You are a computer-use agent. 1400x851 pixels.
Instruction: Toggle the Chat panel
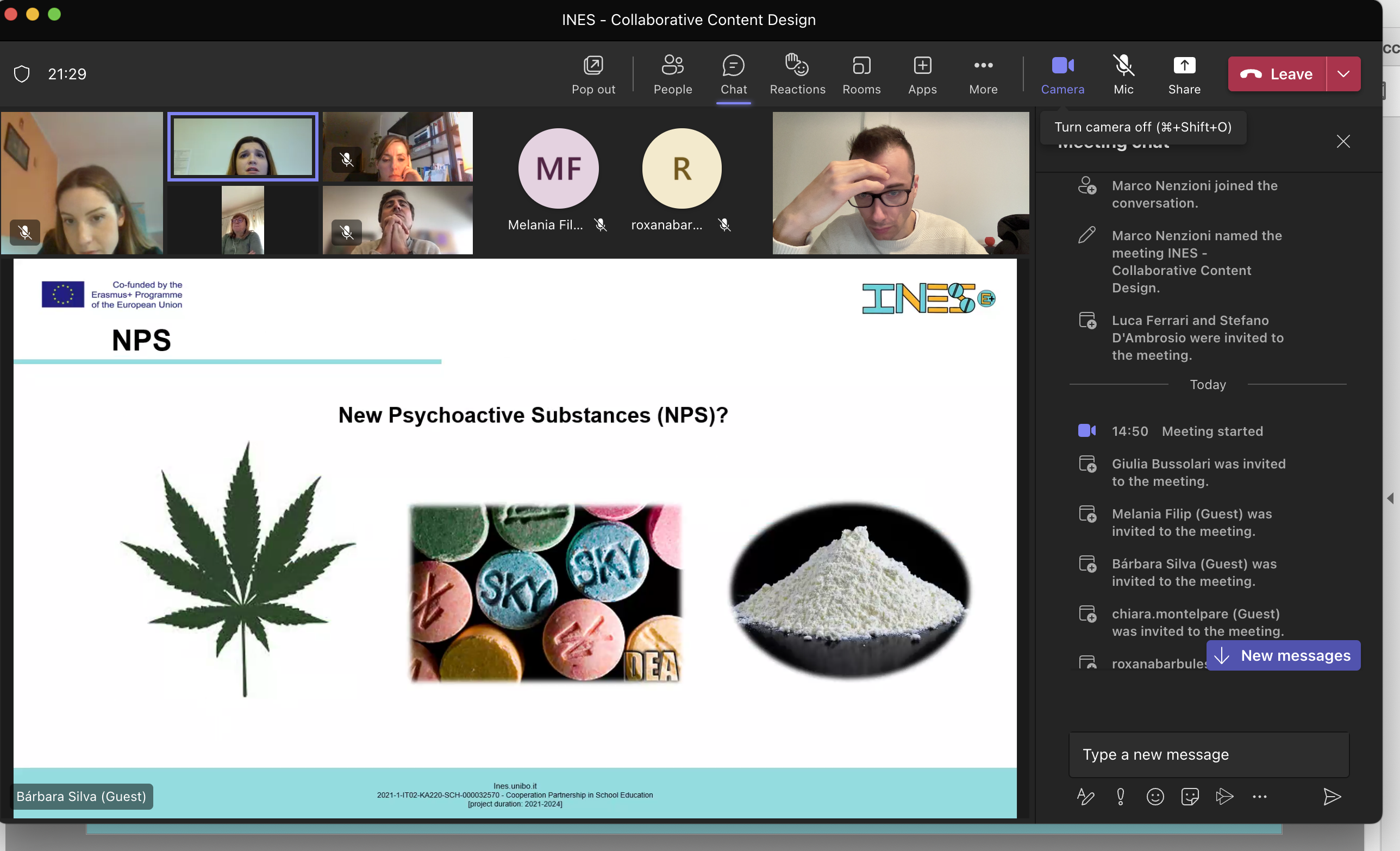tap(734, 74)
